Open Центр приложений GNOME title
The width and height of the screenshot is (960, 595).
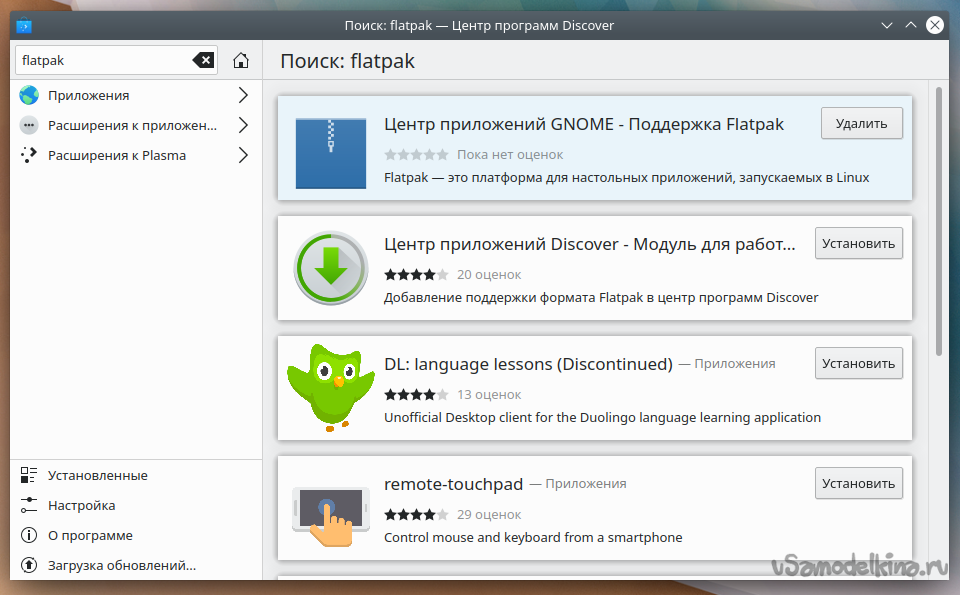pos(583,124)
